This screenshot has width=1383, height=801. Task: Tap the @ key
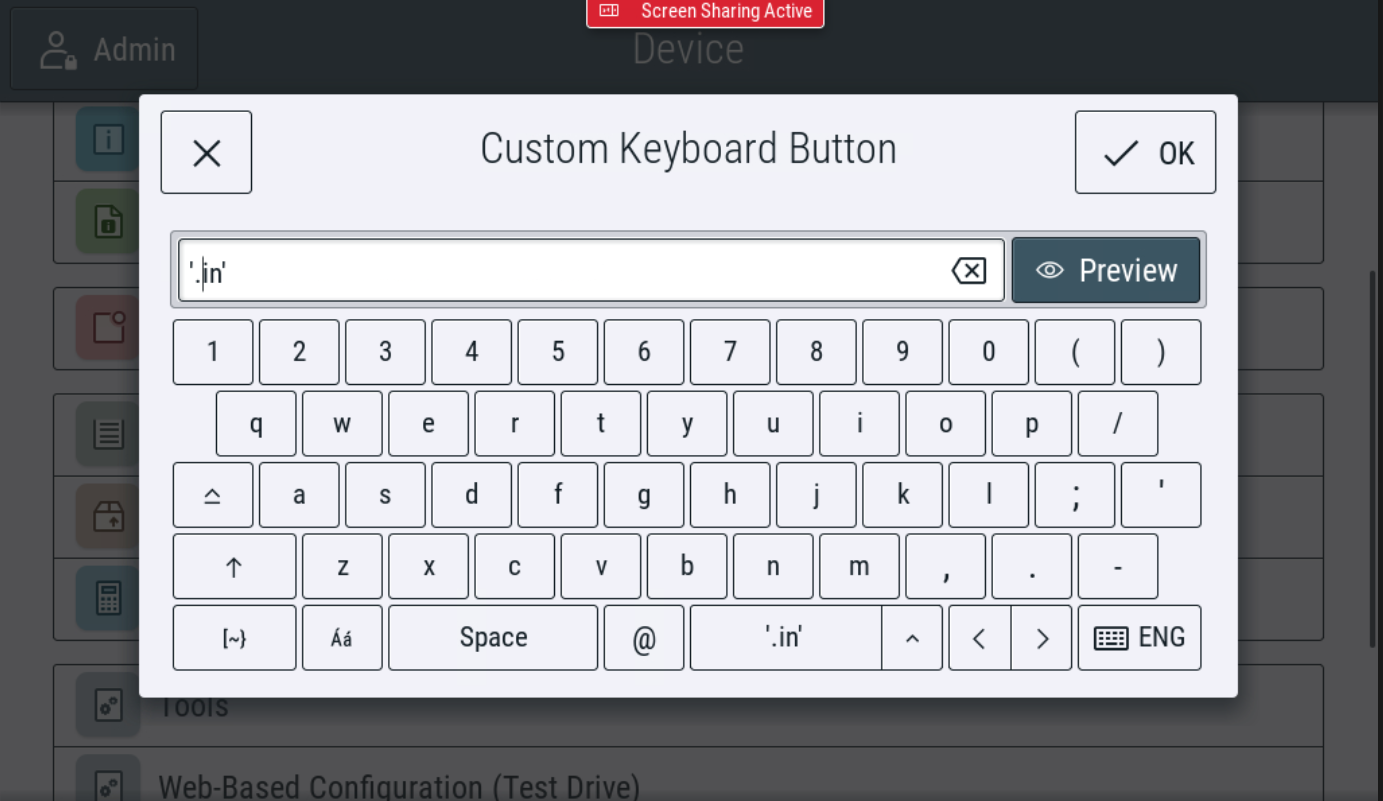point(644,637)
